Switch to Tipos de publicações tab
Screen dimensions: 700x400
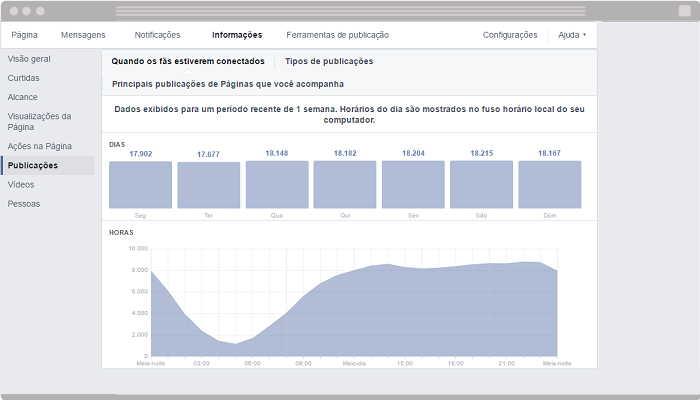tap(329, 61)
